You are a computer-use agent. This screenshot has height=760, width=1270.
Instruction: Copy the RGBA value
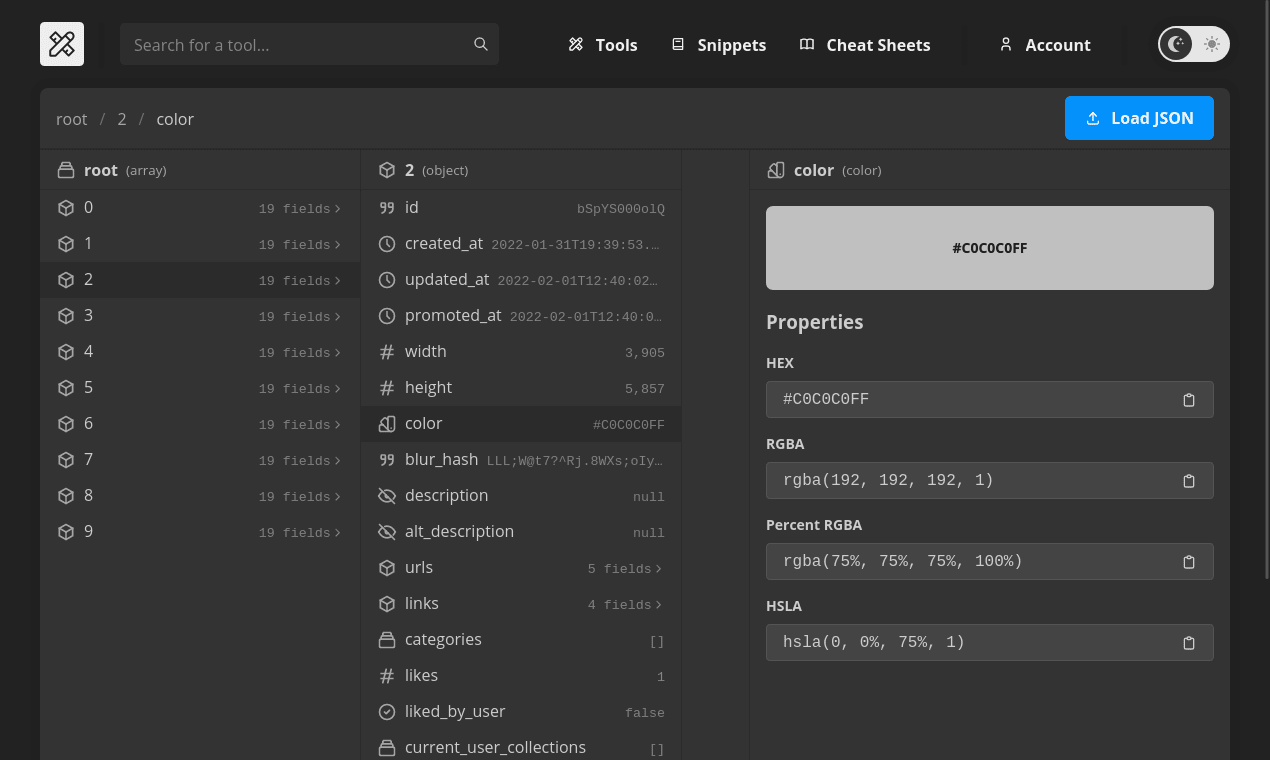pyautogui.click(x=1189, y=481)
